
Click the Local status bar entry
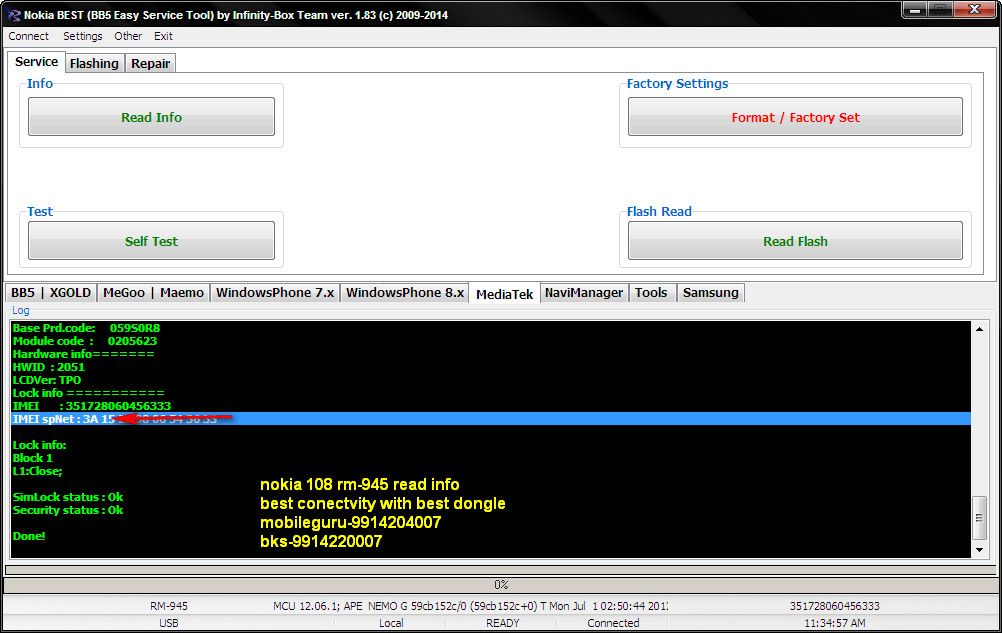point(391,623)
